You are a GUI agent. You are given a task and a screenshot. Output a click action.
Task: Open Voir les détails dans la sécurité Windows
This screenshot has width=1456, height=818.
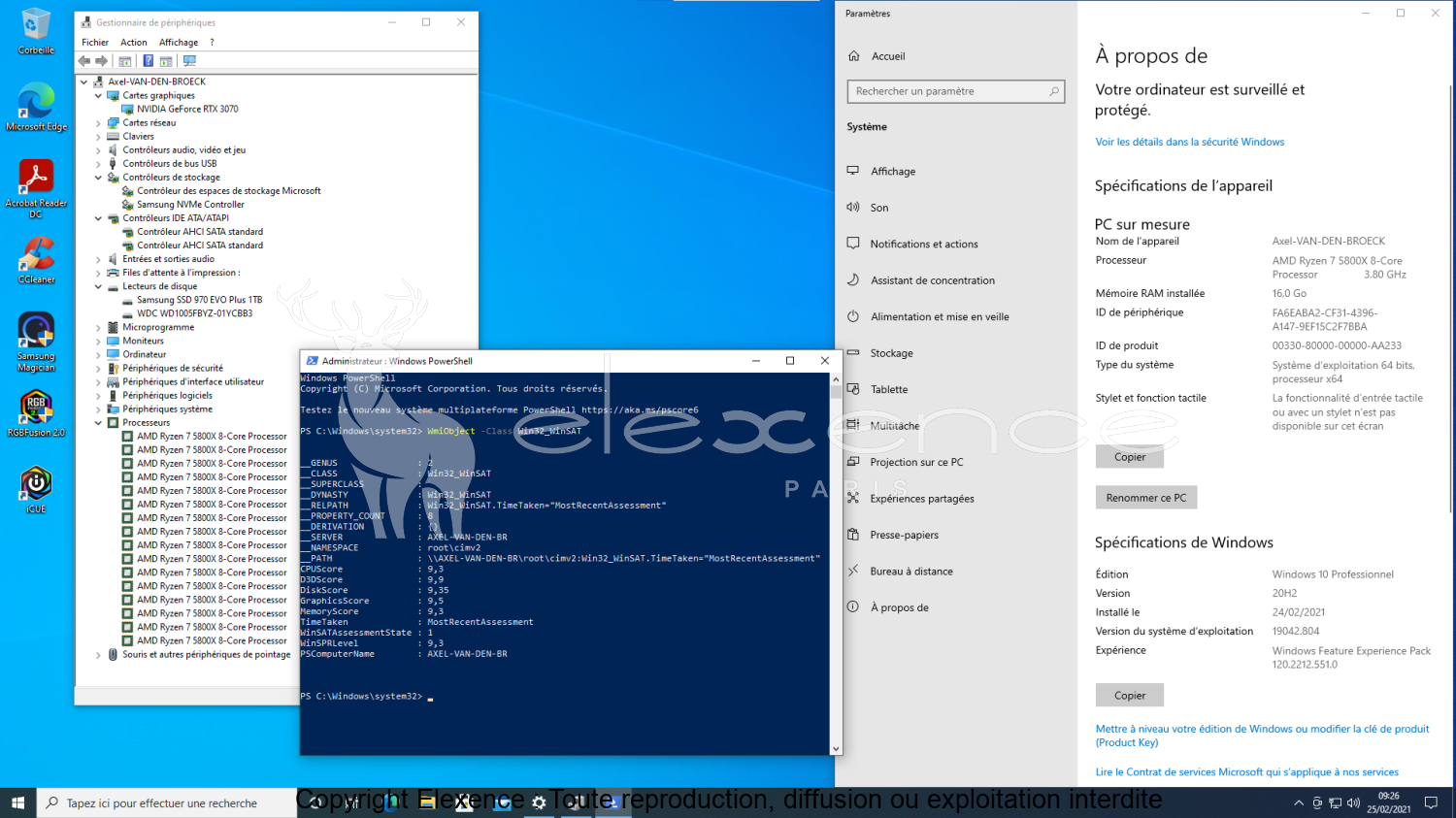[1189, 142]
